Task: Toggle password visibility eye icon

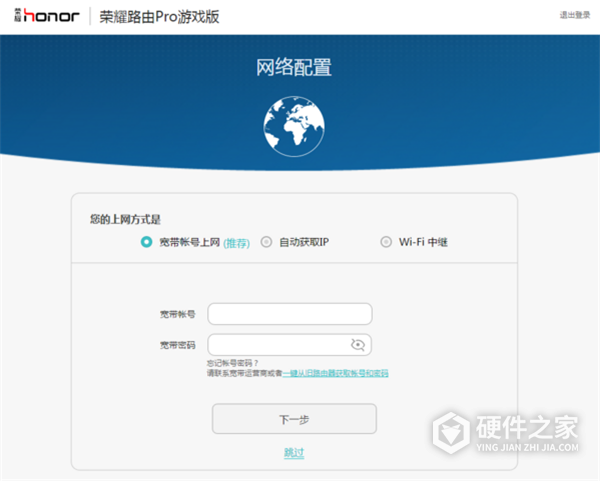Action: coord(357,345)
